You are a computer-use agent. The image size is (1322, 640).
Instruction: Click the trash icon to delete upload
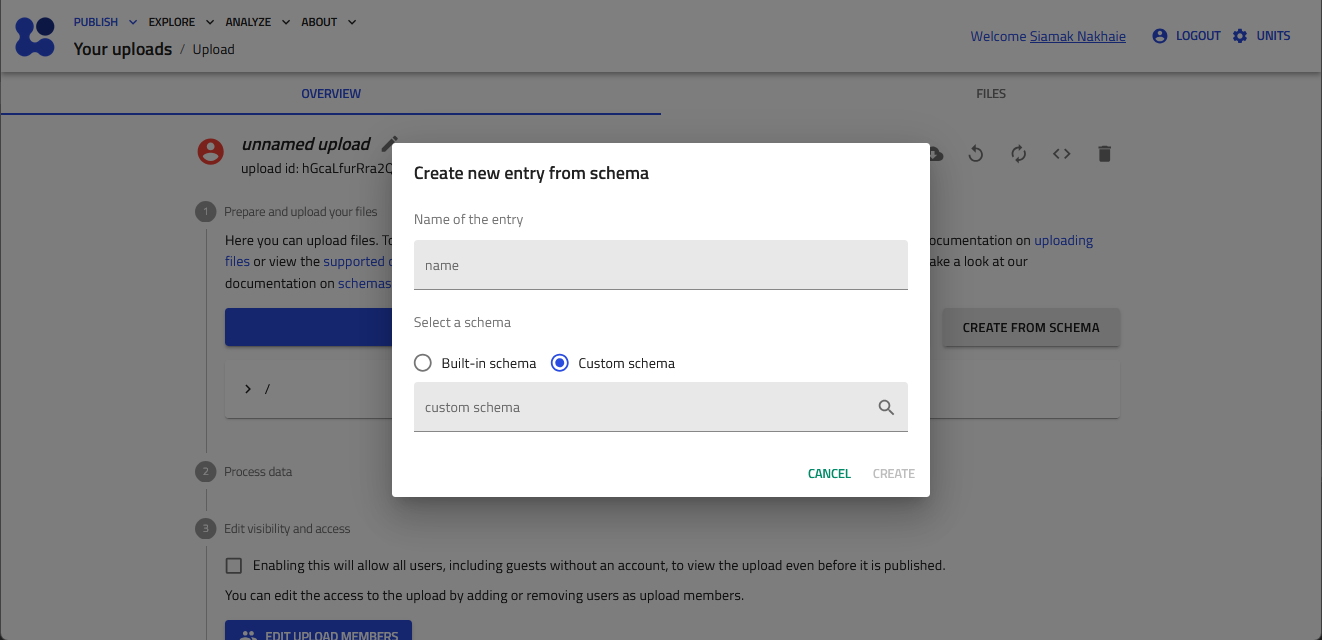(x=1104, y=154)
